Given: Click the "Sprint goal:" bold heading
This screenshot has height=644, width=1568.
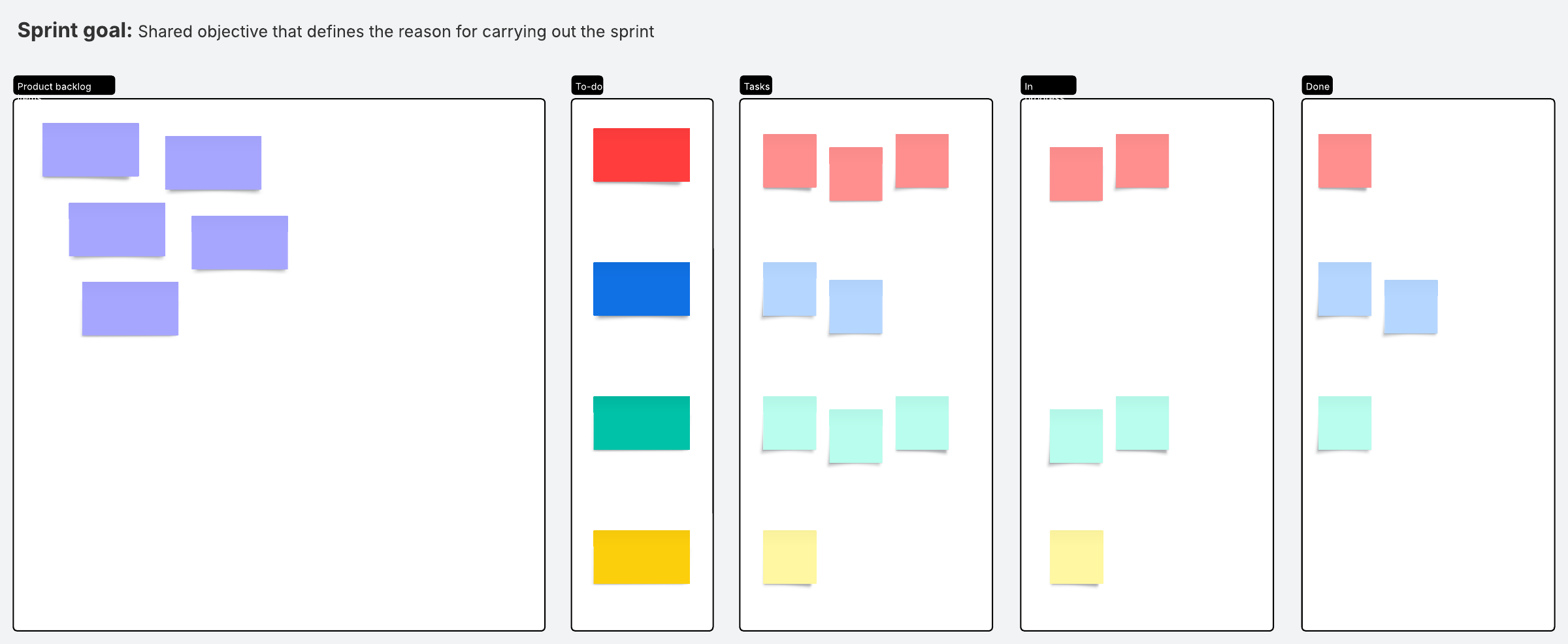Looking at the screenshot, I should tap(74, 31).
